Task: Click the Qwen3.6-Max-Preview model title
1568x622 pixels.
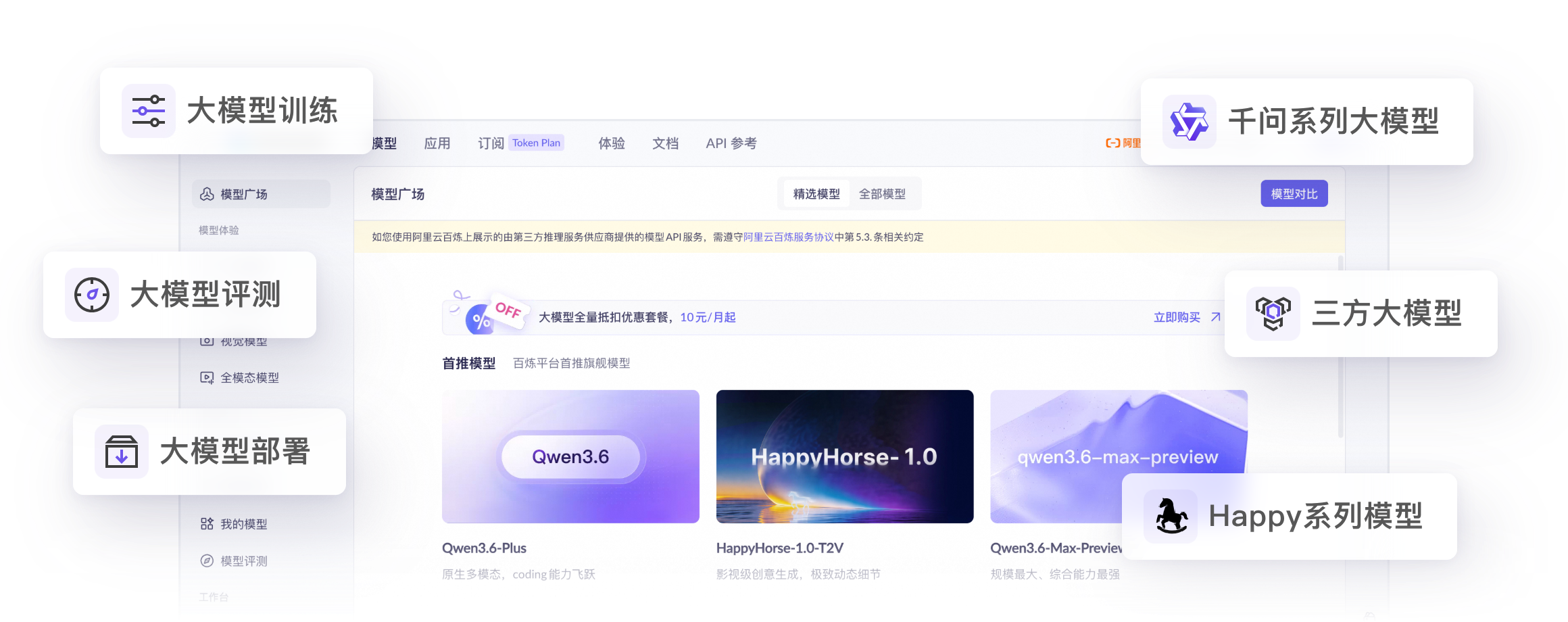Action: [x=1056, y=548]
